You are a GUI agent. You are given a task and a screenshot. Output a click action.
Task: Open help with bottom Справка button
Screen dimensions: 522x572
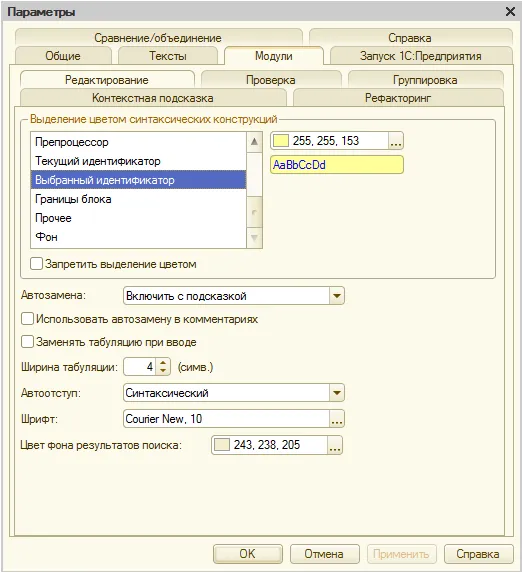(x=478, y=554)
